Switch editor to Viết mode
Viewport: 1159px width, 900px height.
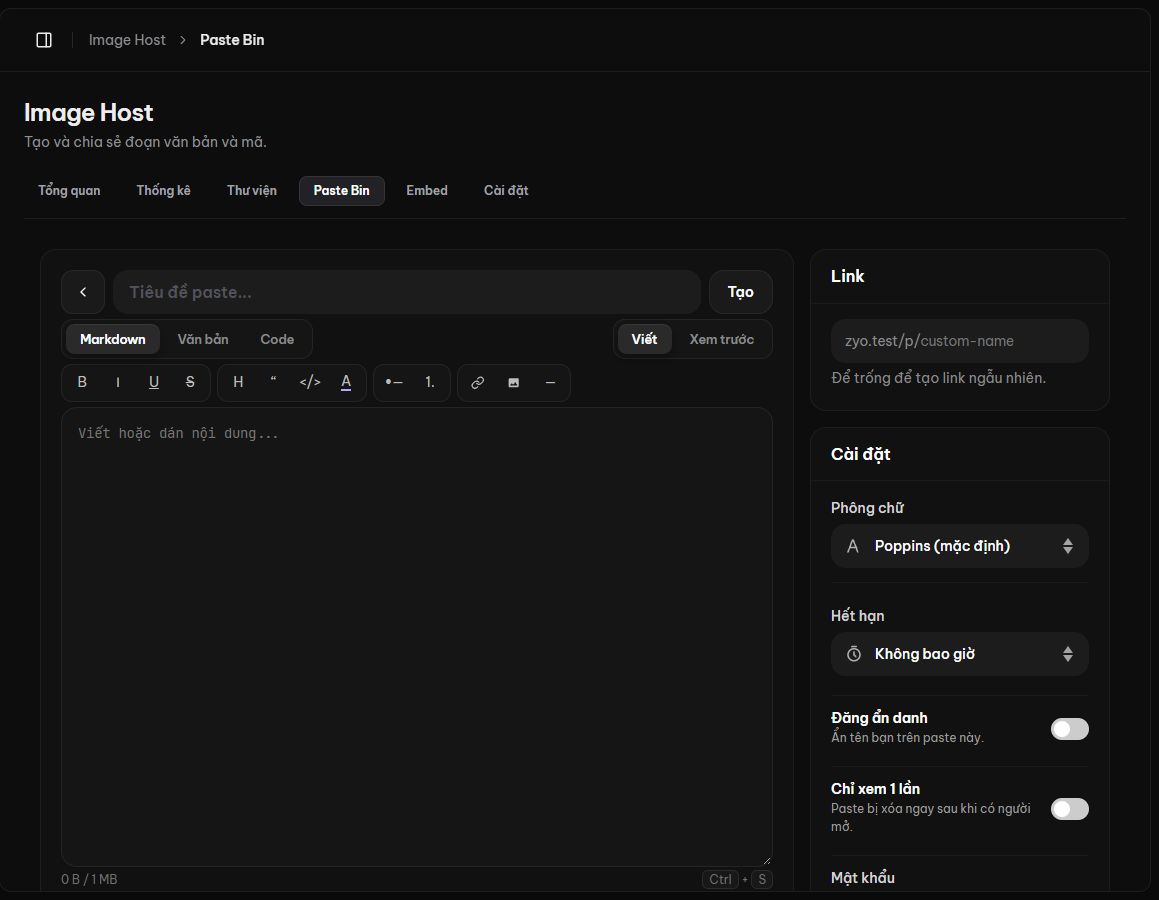pos(645,339)
